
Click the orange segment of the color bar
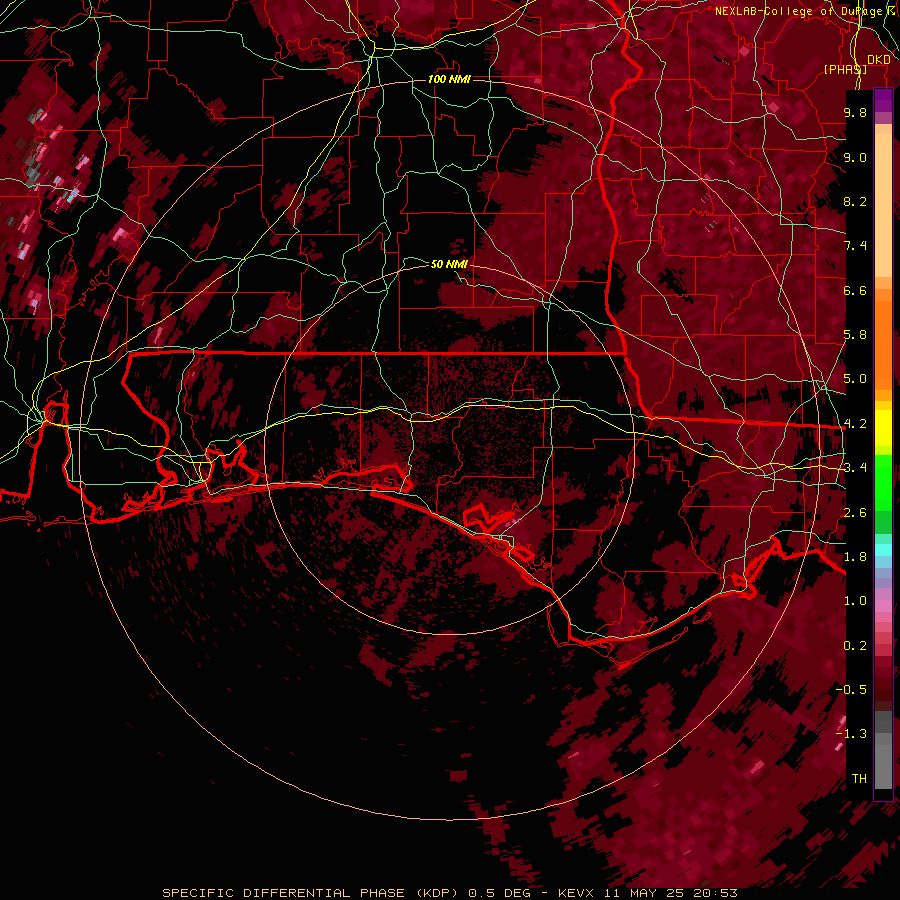coord(883,340)
